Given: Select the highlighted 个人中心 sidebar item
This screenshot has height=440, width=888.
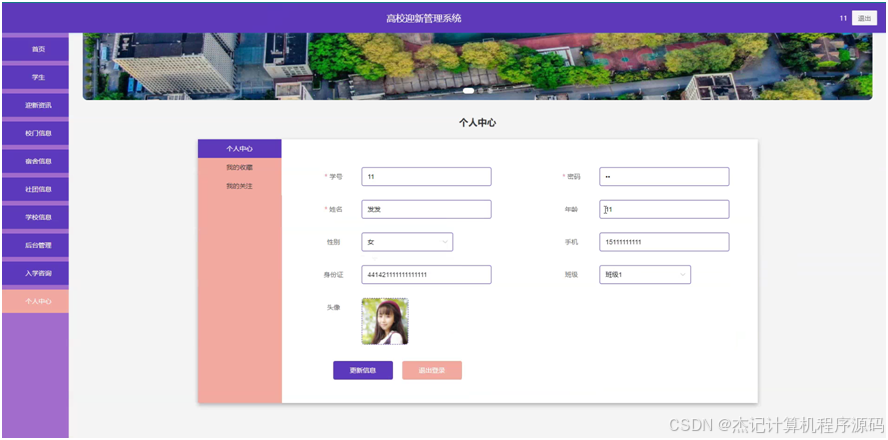Looking at the screenshot, I should coord(36,301).
